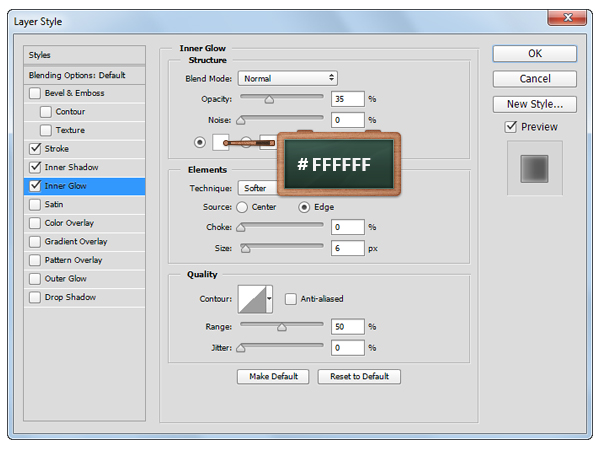
Task: Disable the Preview checkbox
Action: pyautogui.click(x=511, y=127)
